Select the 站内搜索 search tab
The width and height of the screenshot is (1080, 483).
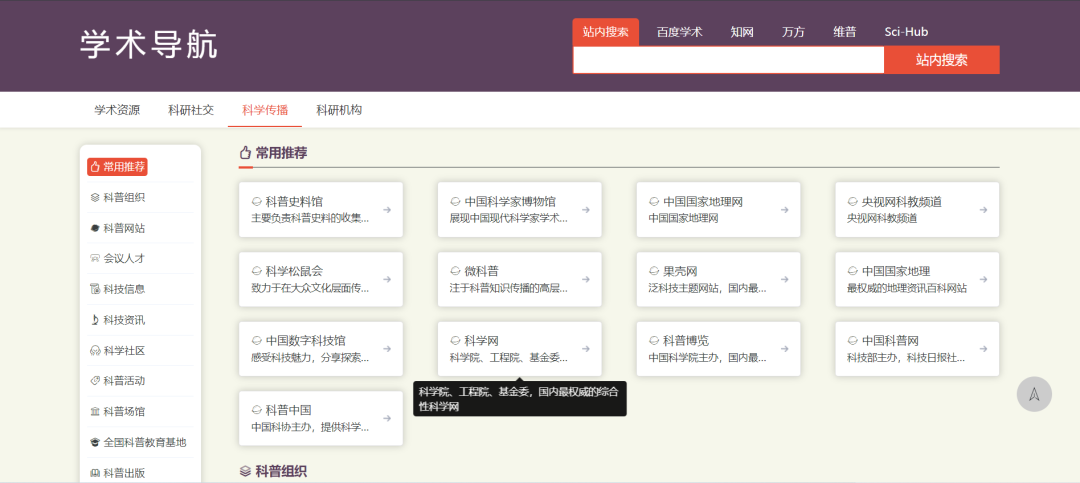point(605,32)
